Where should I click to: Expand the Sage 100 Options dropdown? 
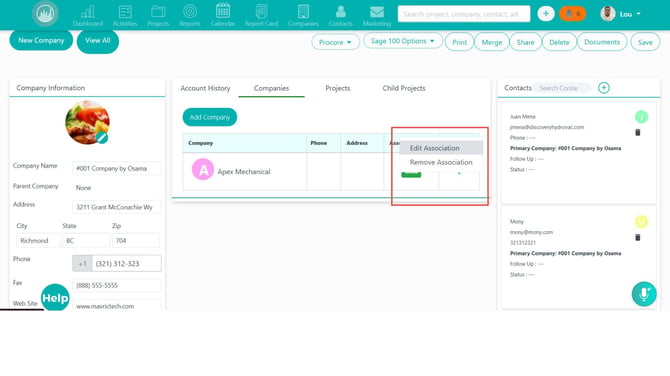tap(403, 41)
